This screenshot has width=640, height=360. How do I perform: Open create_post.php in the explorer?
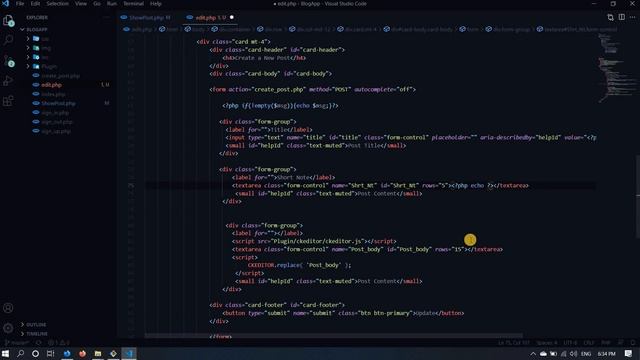click(x=60, y=76)
